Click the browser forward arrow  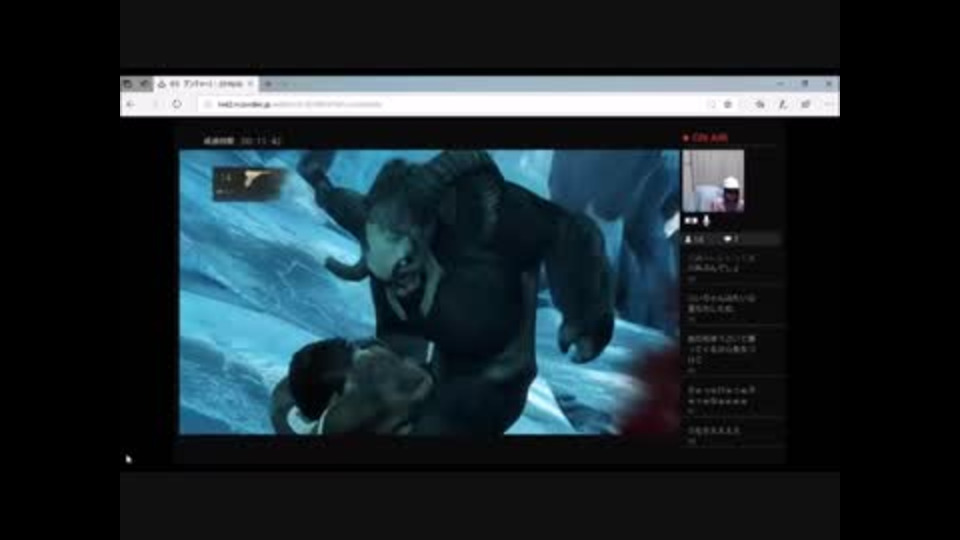(154, 105)
